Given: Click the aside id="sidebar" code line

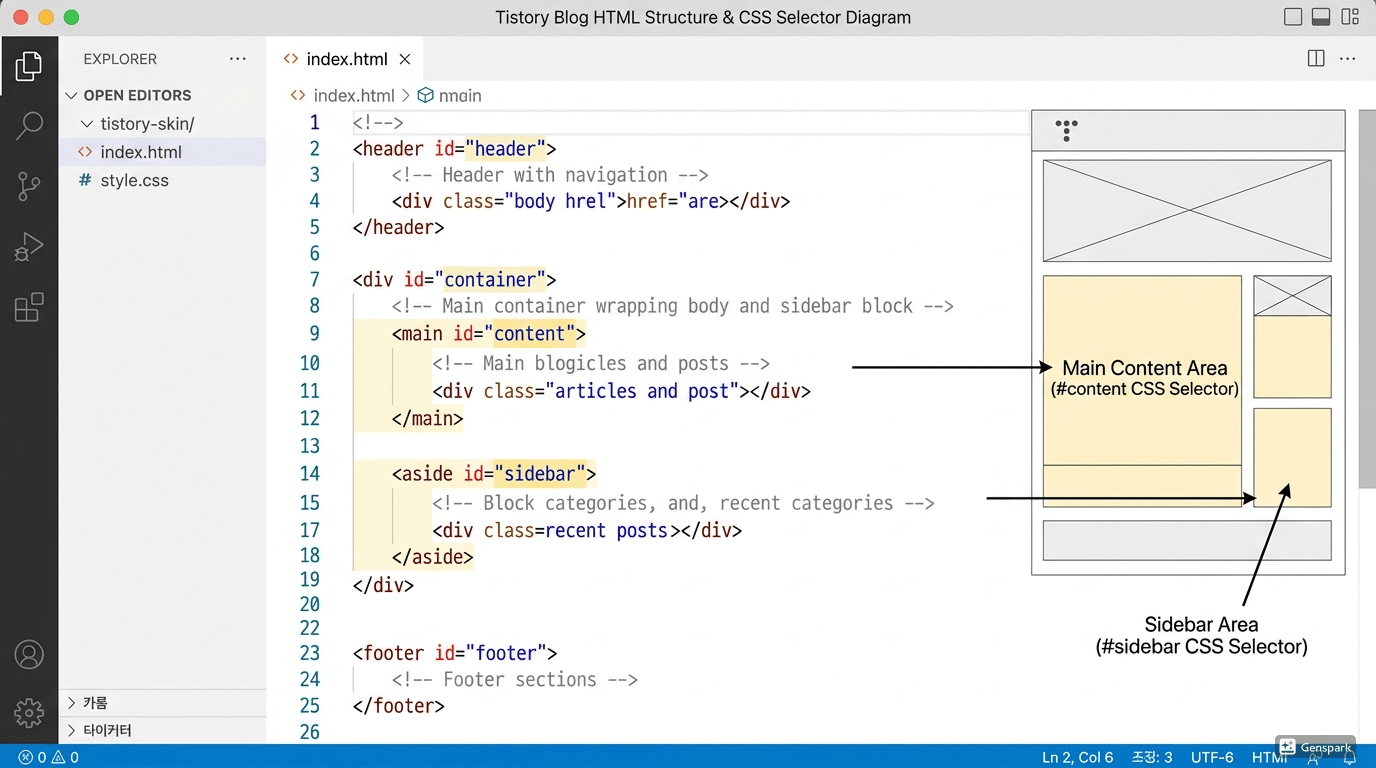Looking at the screenshot, I should (494, 473).
